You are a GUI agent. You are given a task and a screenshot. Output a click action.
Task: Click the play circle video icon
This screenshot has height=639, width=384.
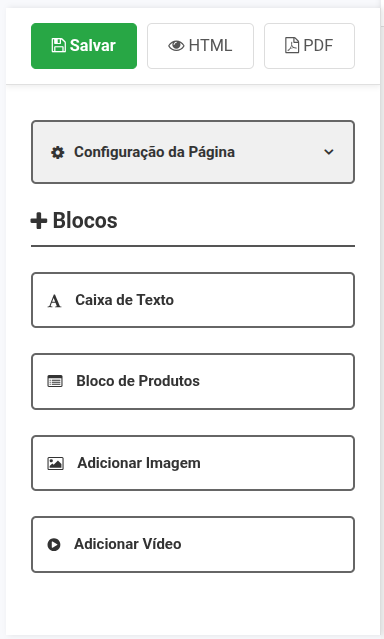point(54,544)
